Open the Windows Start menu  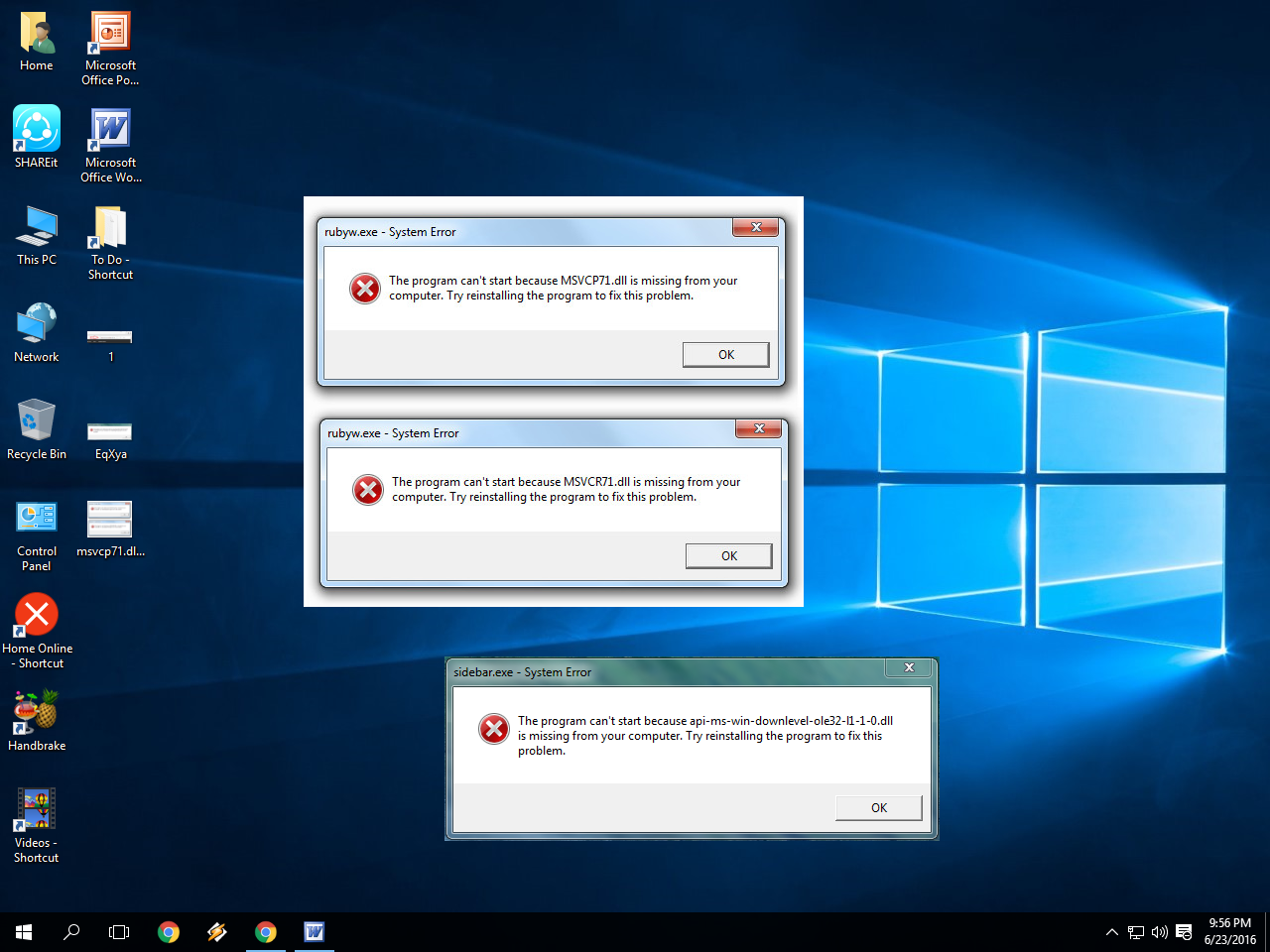[x=24, y=932]
